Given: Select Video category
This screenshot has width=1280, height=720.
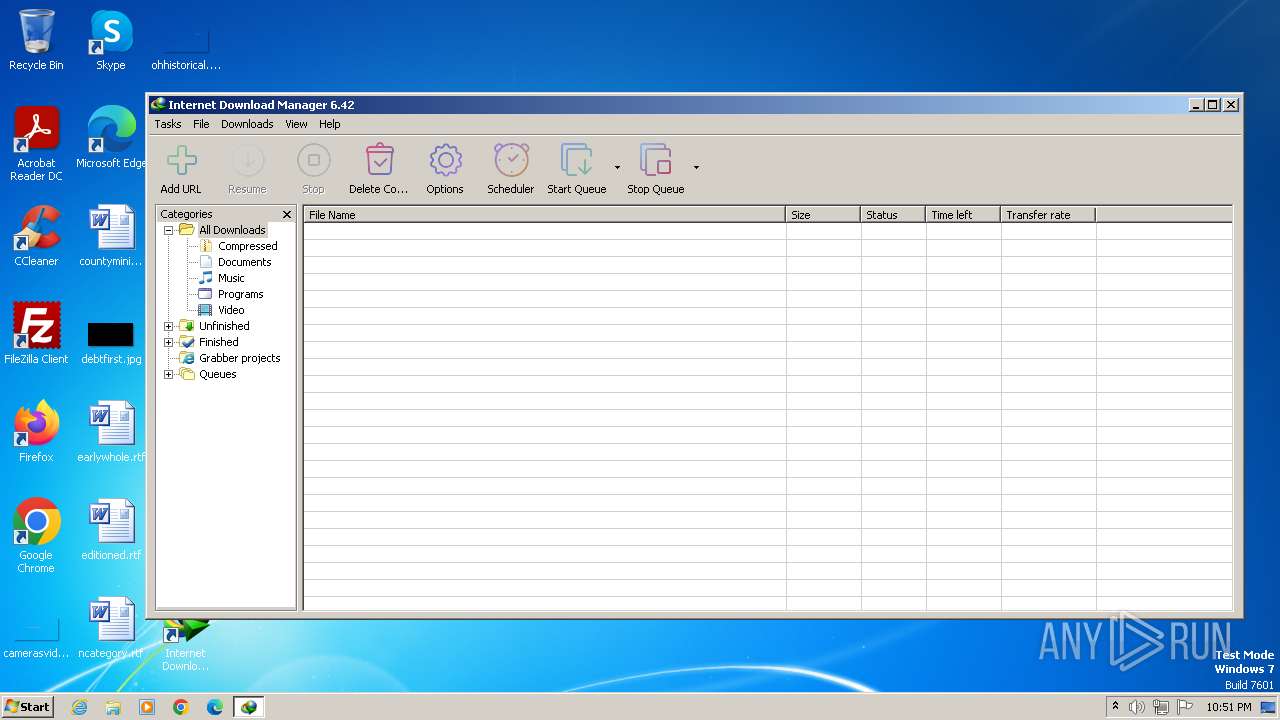Looking at the screenshot, I should (x=231, y=310).
